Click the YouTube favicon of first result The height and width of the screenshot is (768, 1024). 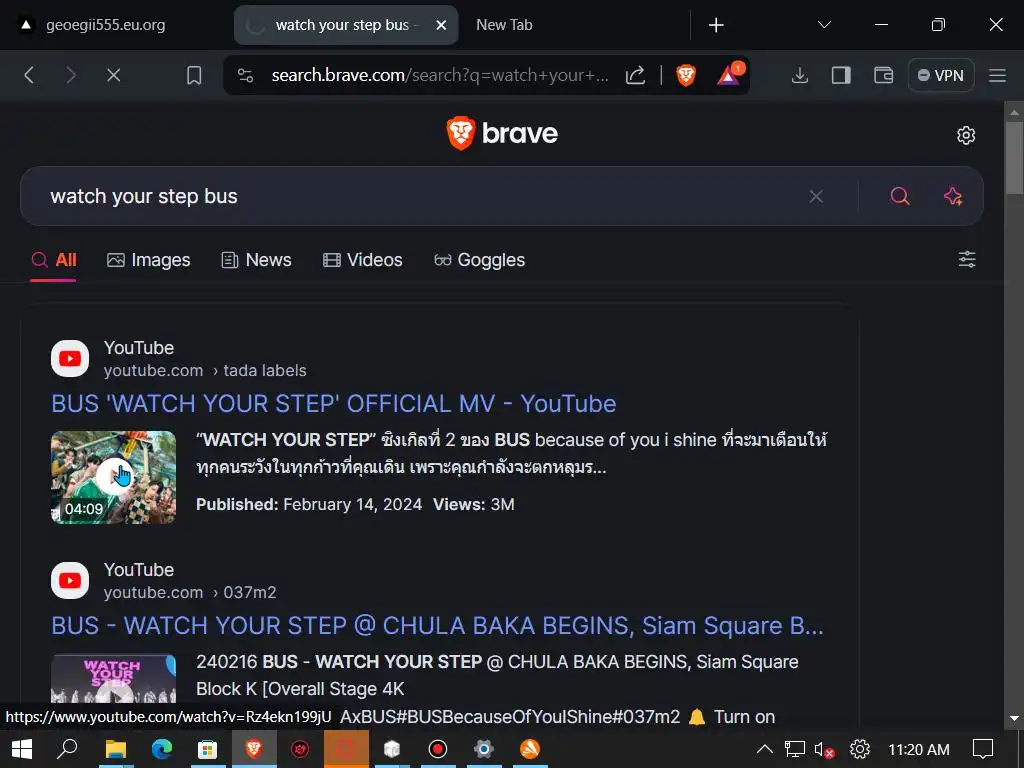(x=70, y=359)
